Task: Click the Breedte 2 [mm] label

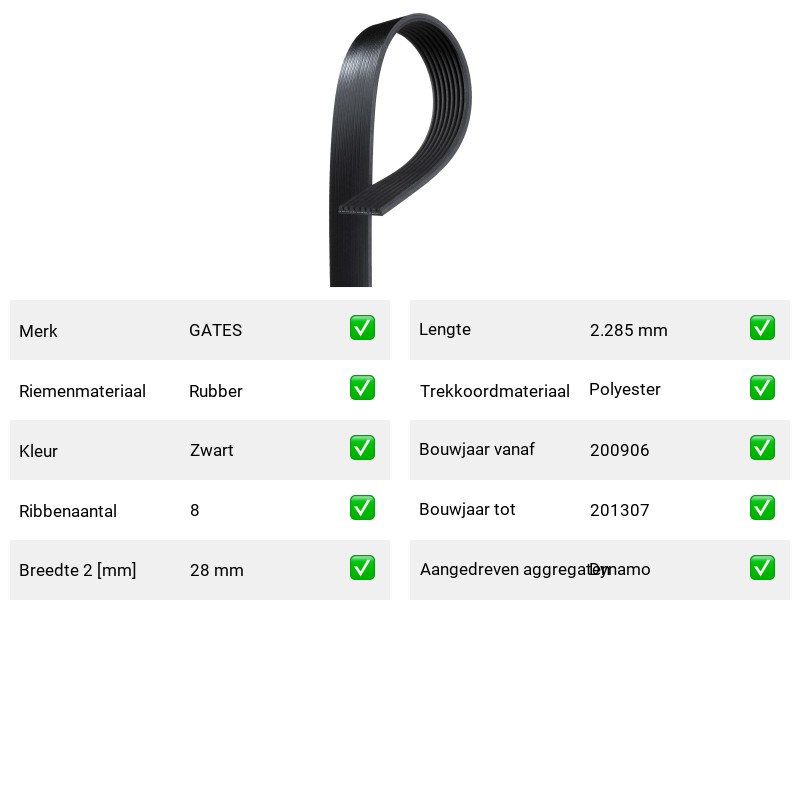Action: [x=78, y=570]
